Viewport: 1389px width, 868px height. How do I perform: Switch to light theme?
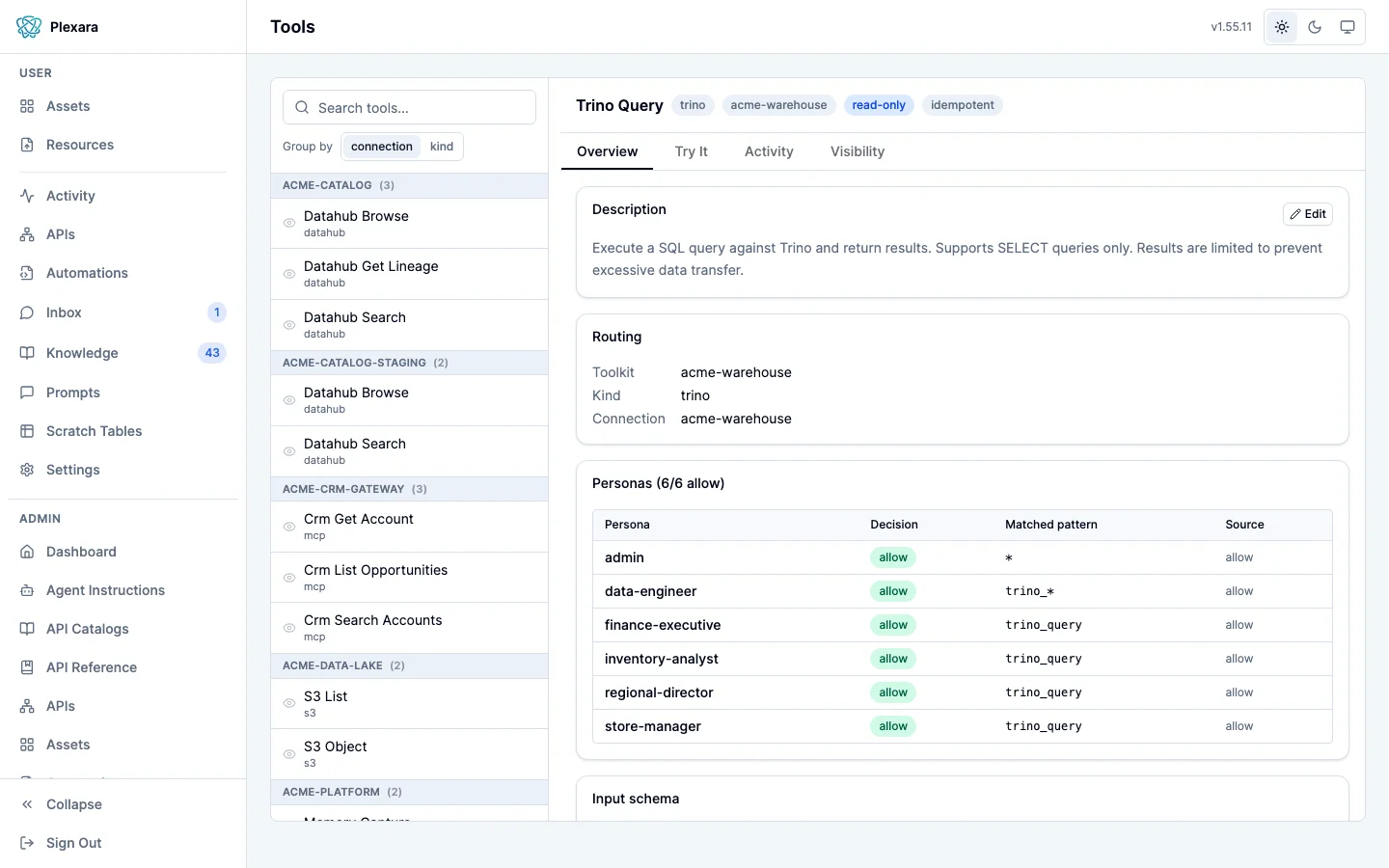[x=1282, y=27]
